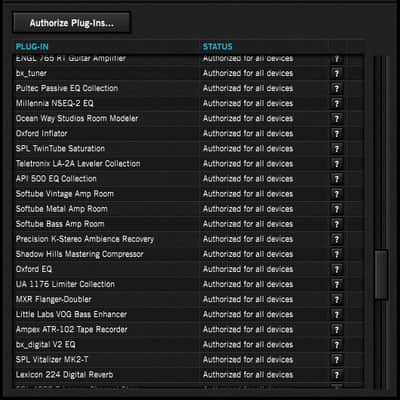This screenshot has height=400, width=400.
Task: Select the Oxford EQ plug-in name
Action: (x=34, y=269)
